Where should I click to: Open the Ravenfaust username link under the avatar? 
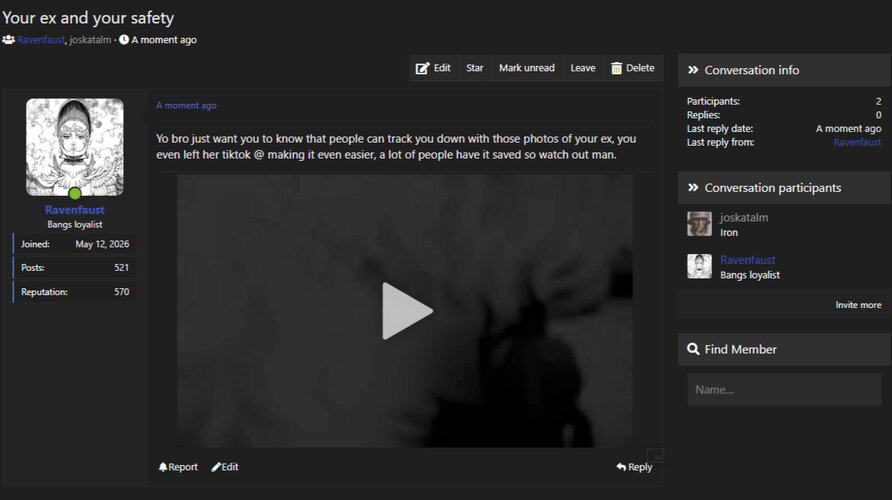tap(75, 210)
